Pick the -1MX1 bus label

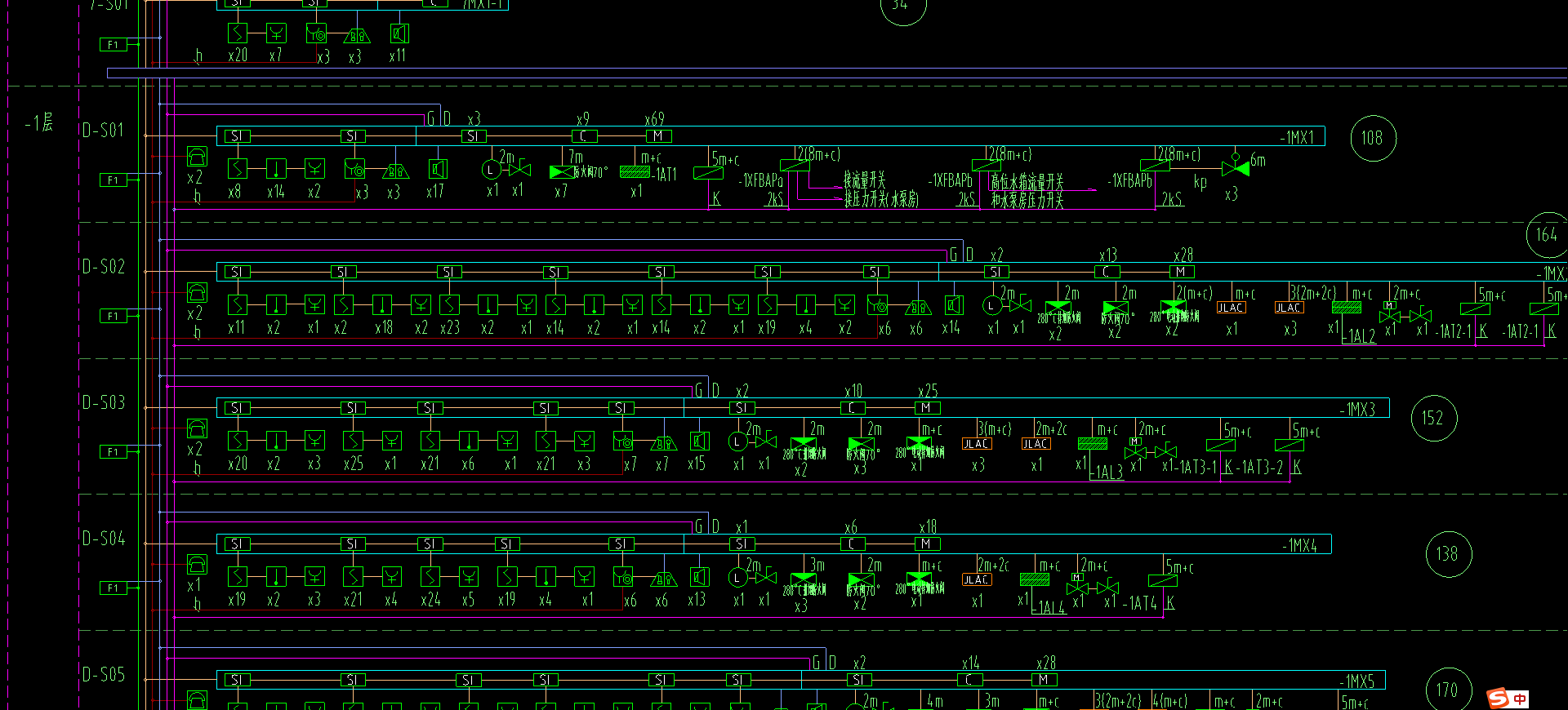1297,138
